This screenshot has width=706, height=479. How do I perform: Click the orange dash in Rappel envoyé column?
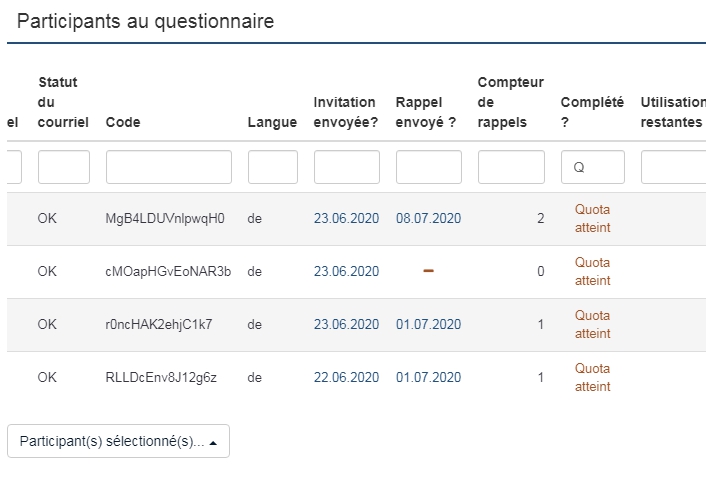[x=428, y=272]
